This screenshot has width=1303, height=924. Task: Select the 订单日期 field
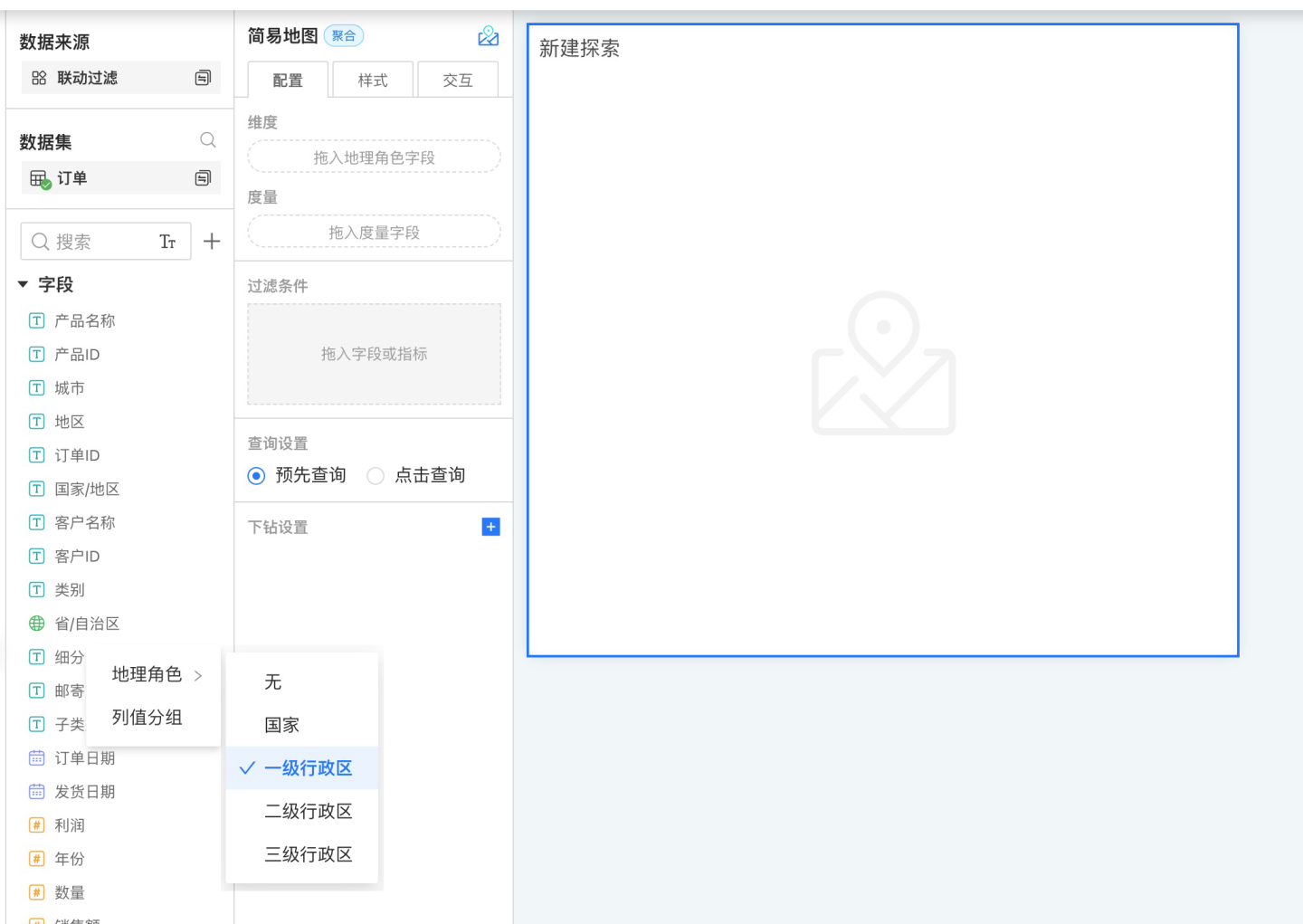point(84,758)
